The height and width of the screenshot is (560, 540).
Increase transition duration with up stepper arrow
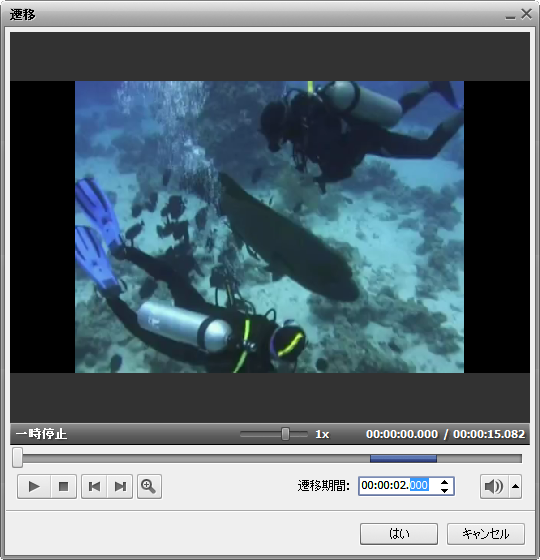pyautogui.click(x=444, y=482)
